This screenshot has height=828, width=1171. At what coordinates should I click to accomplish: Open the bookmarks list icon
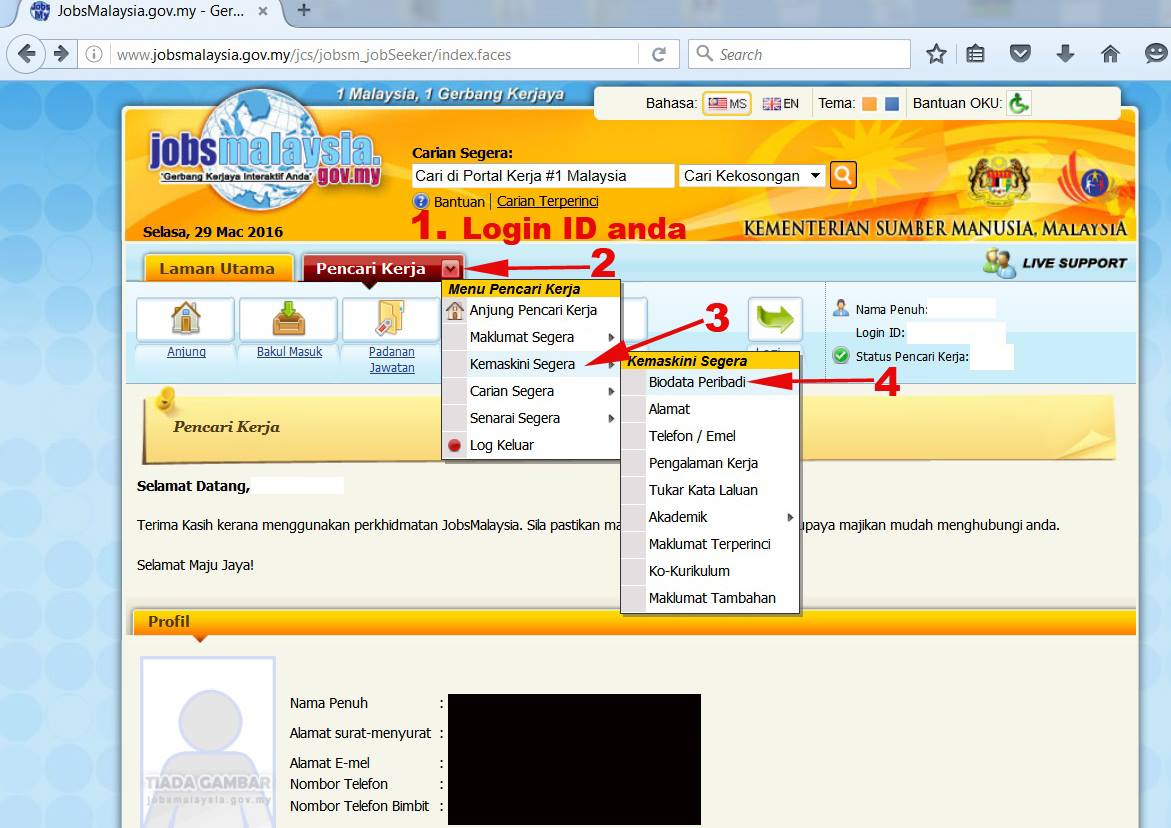tap(975, 54)
